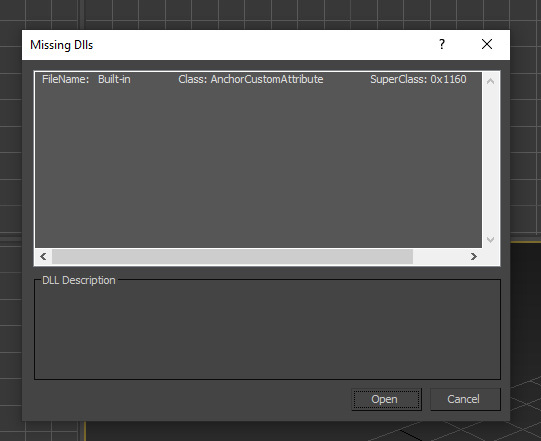
Task: Click the Missing Dlls title bar text
Action: pos(61,45)
